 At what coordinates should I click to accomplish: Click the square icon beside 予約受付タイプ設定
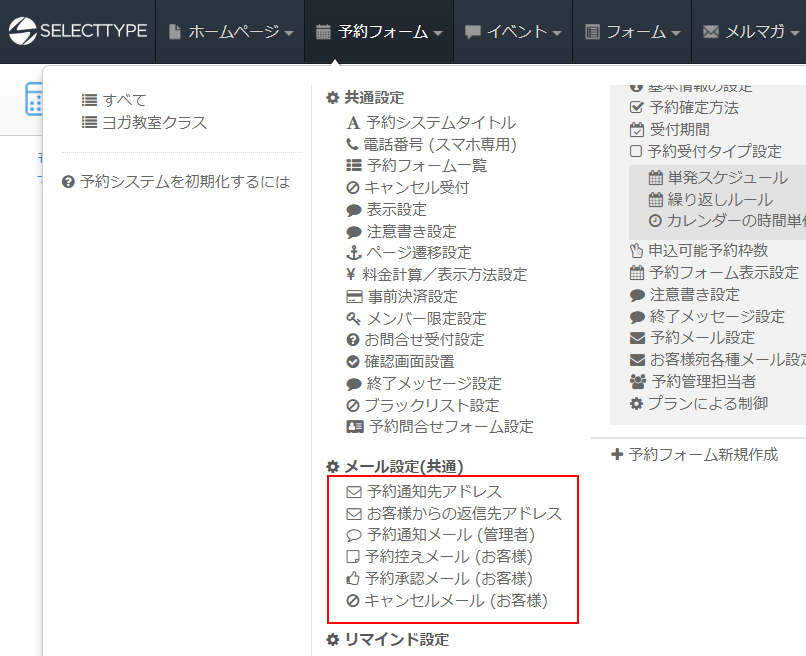pyautogui.click(x=636, y=152)
